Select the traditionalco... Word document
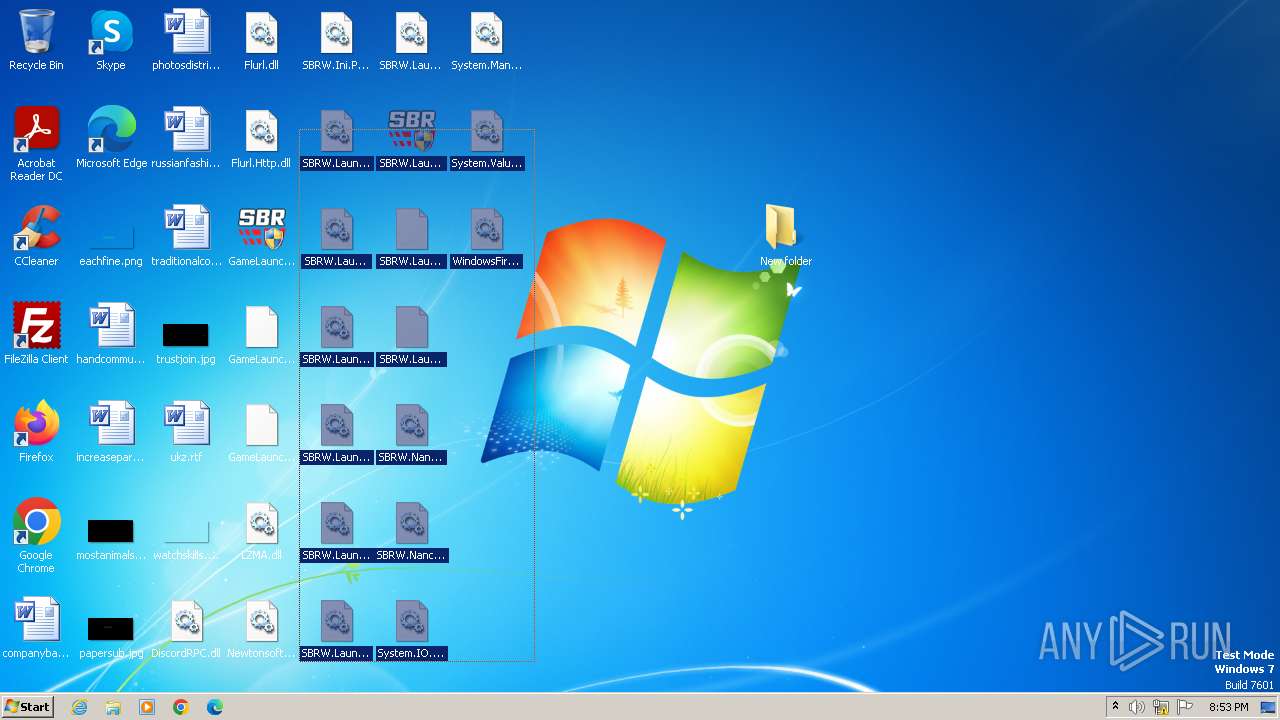The width and height of the screenshot is (1280, 720). [186, 237]
